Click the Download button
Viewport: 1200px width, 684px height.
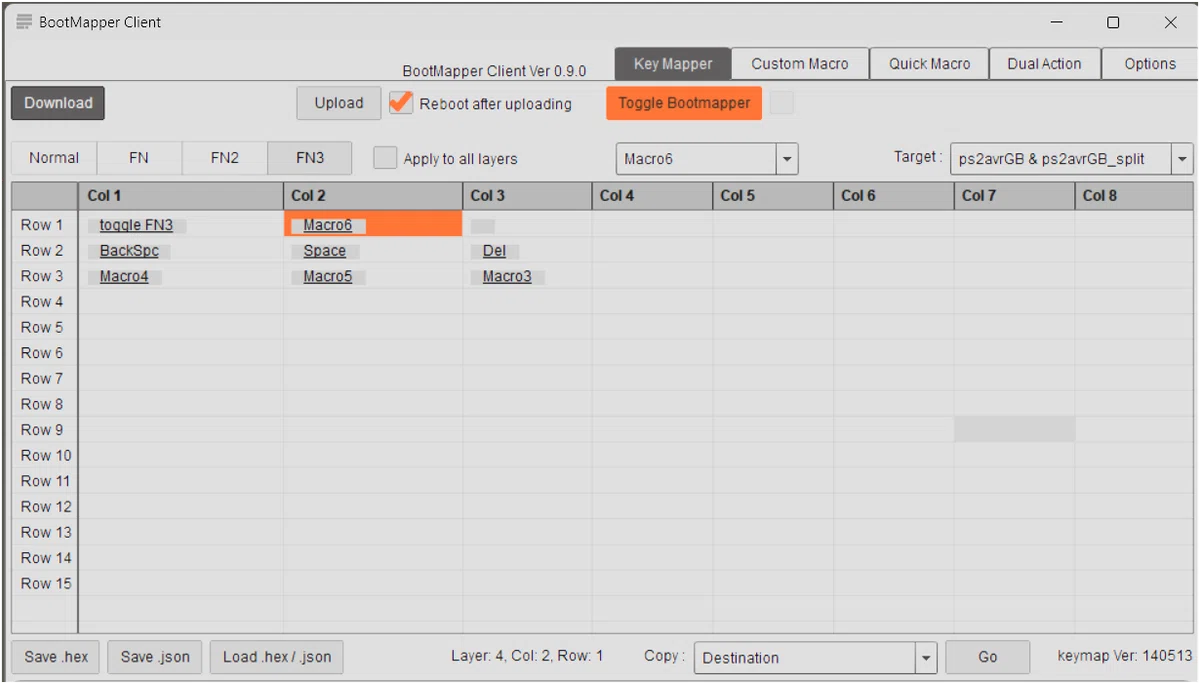coord(58,103)
